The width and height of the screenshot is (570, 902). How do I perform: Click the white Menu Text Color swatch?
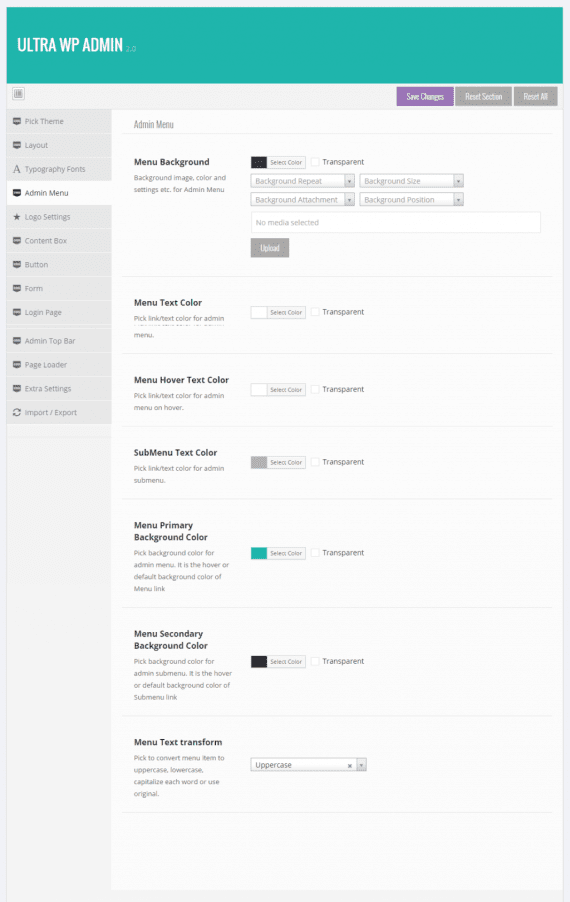(x=259, y=312)
